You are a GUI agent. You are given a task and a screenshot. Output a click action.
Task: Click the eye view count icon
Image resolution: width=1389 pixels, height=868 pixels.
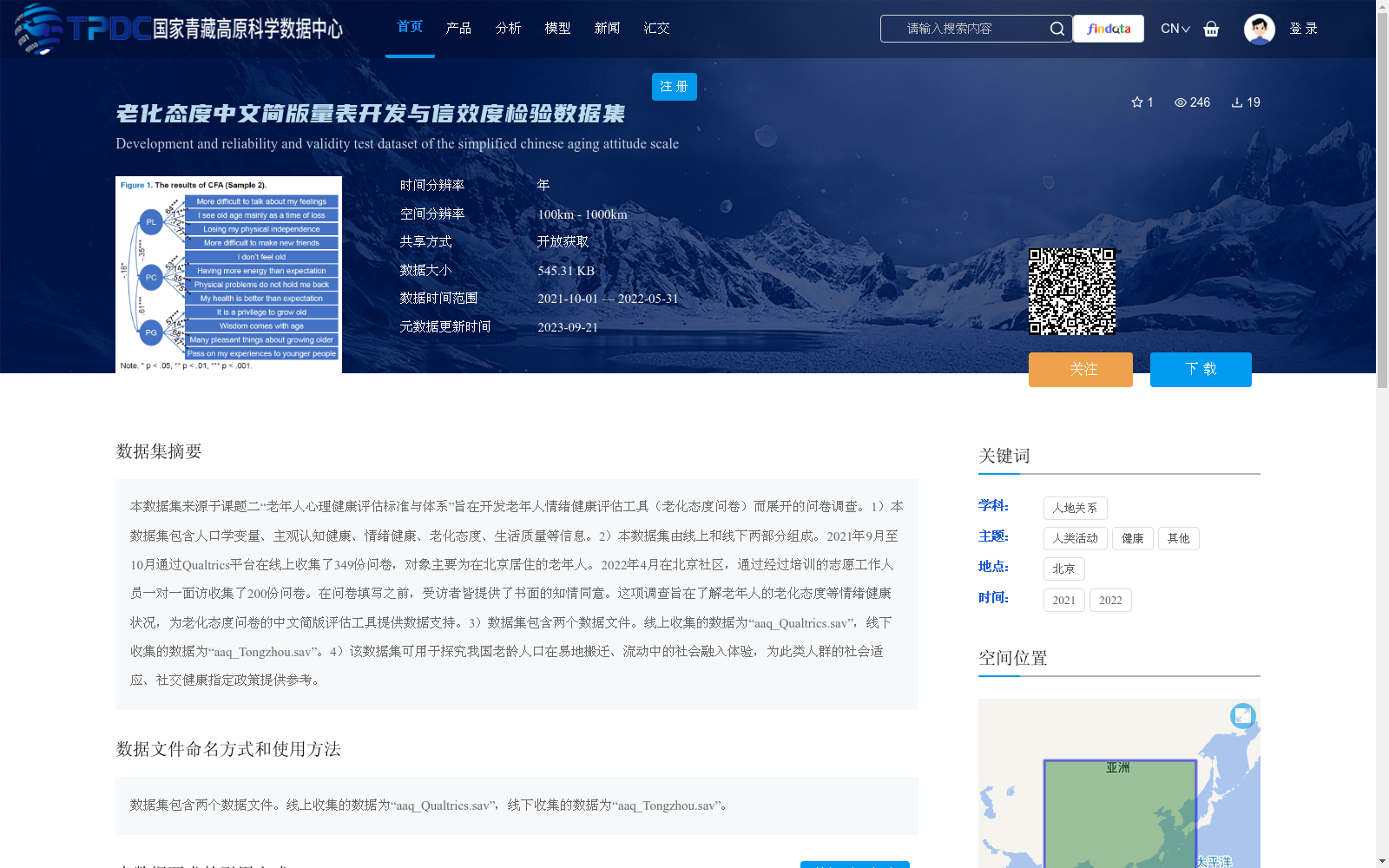click(1181, 102)
